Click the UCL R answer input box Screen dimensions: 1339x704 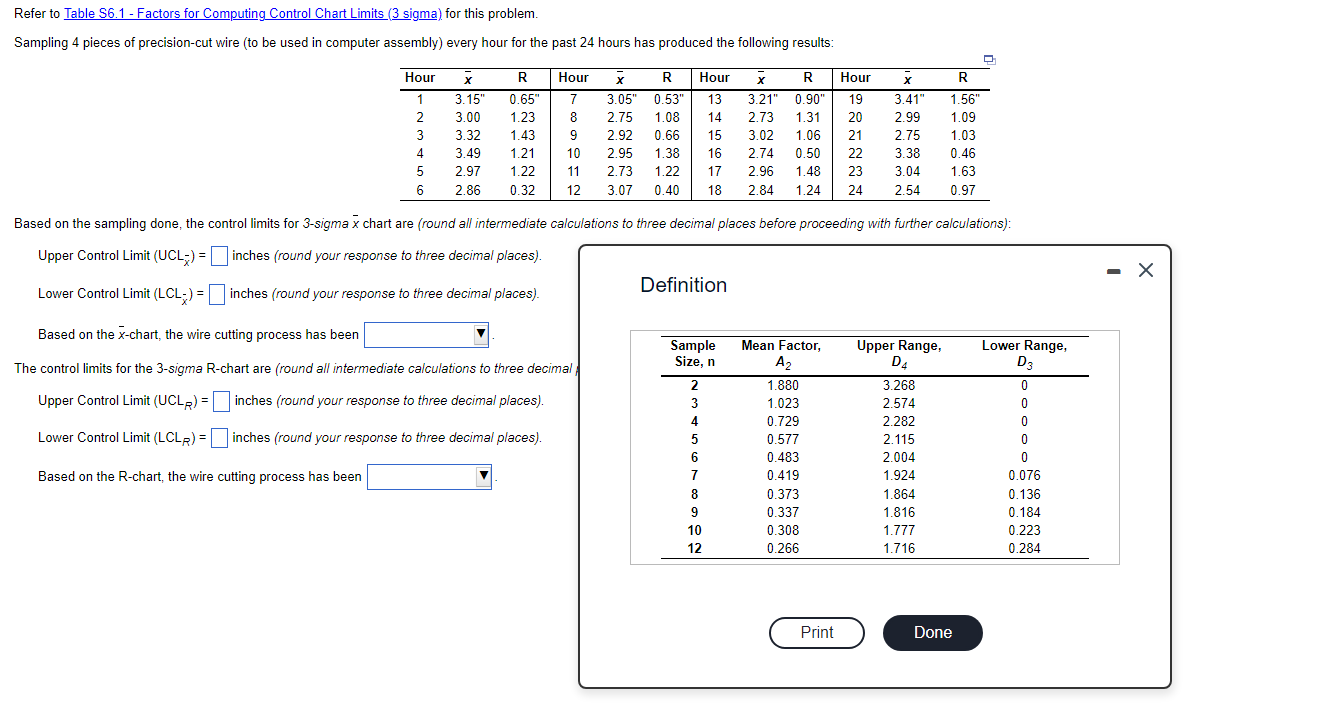click(219, 401)
